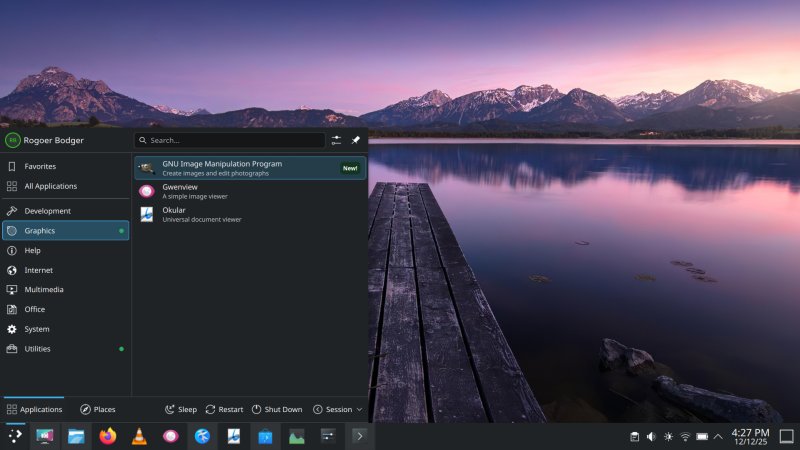Expand the taskbar overflow arrow

(x=359, y=436)
